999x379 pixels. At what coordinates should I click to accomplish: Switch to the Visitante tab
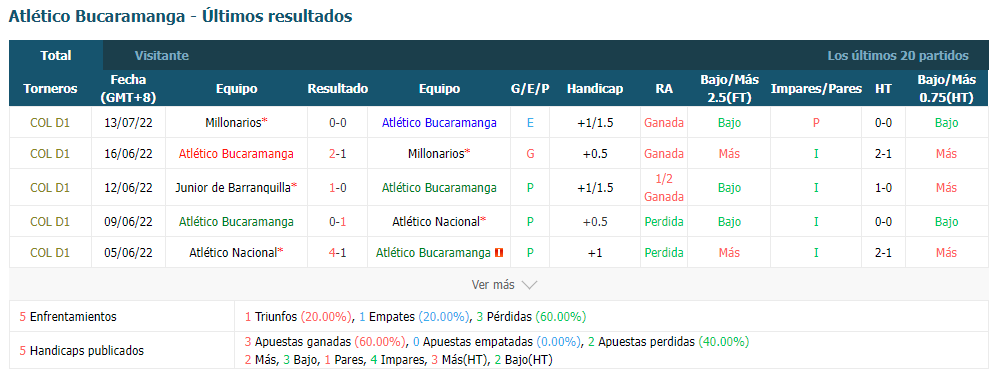coord(162,55)
